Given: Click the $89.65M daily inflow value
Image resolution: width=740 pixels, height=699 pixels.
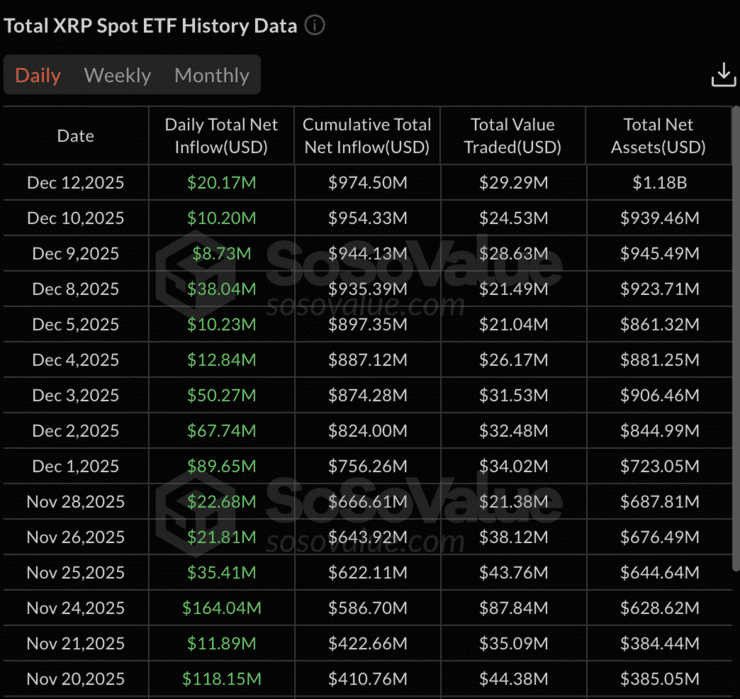Looking at the screenshot, I should [x=221, y=466].
